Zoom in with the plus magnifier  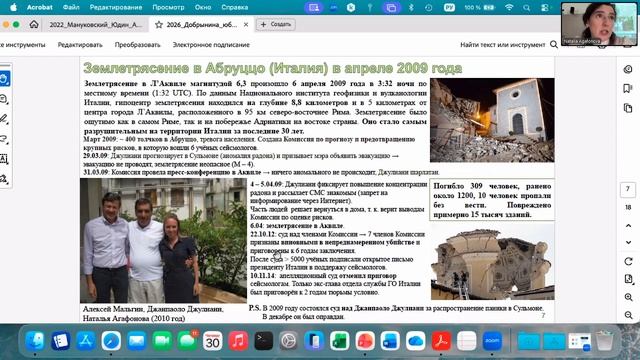(x=628, y=297)
